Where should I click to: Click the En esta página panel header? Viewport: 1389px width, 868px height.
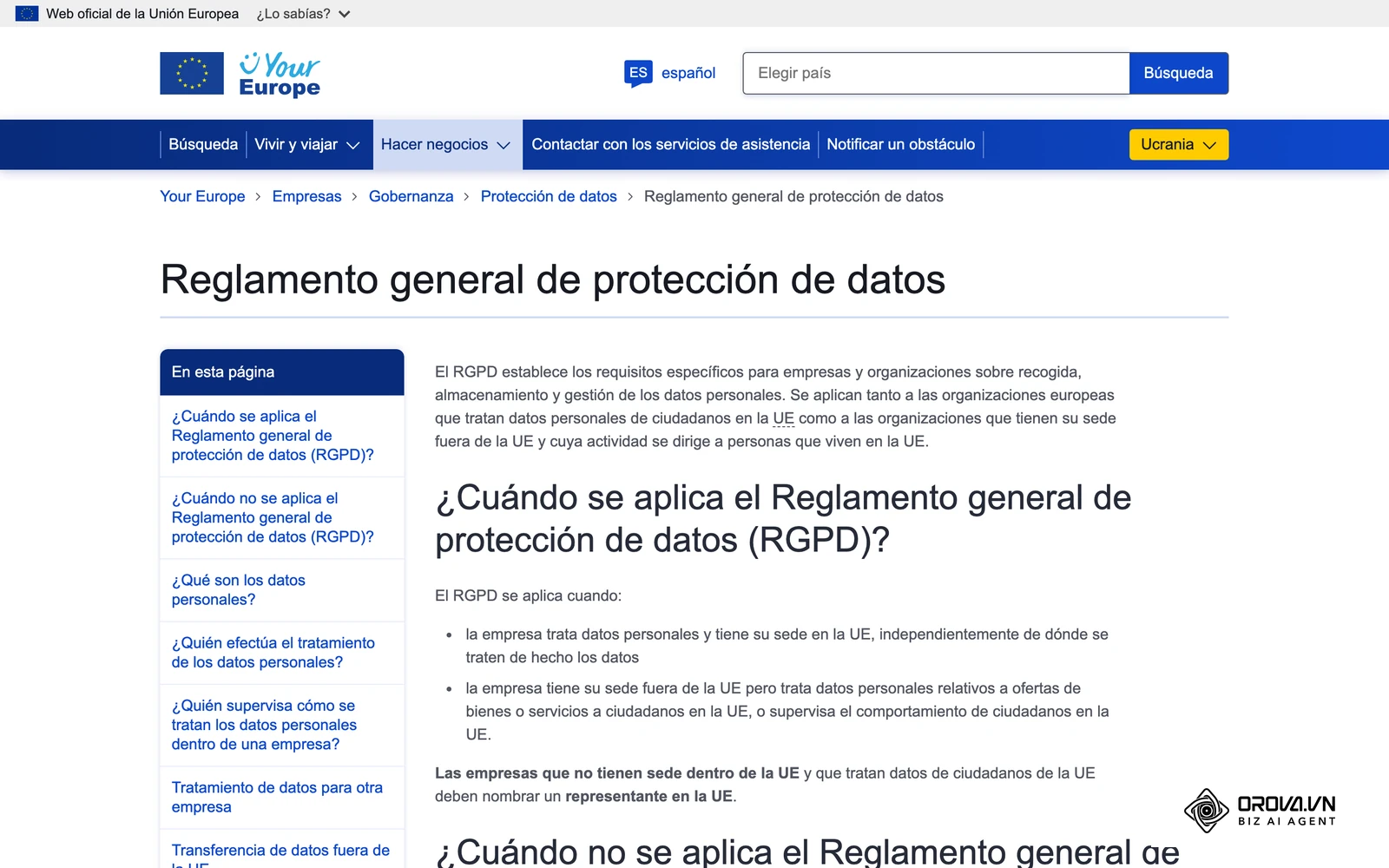[x=282, y=372]
